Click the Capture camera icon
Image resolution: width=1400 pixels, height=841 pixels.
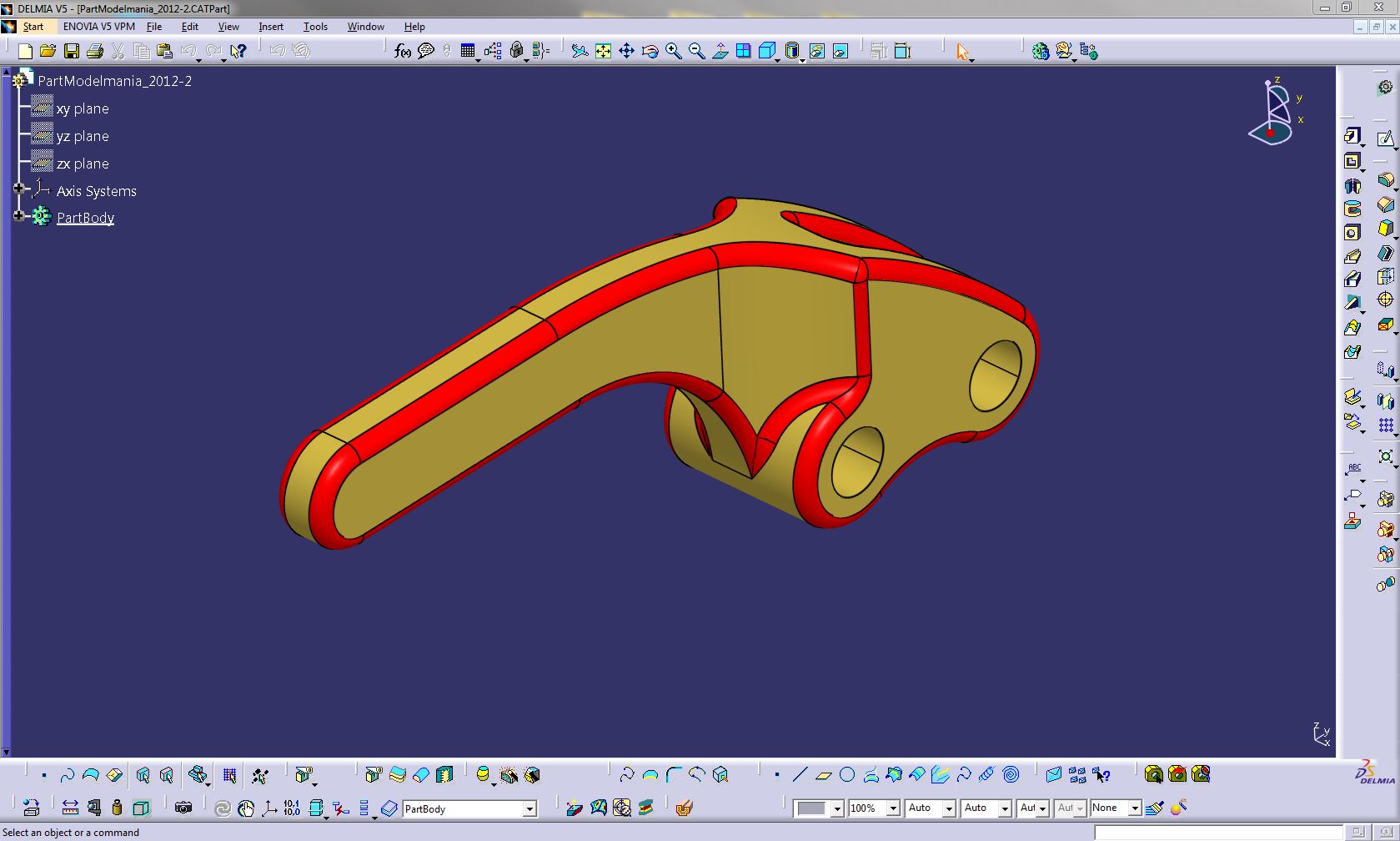(x=183, y=808)
